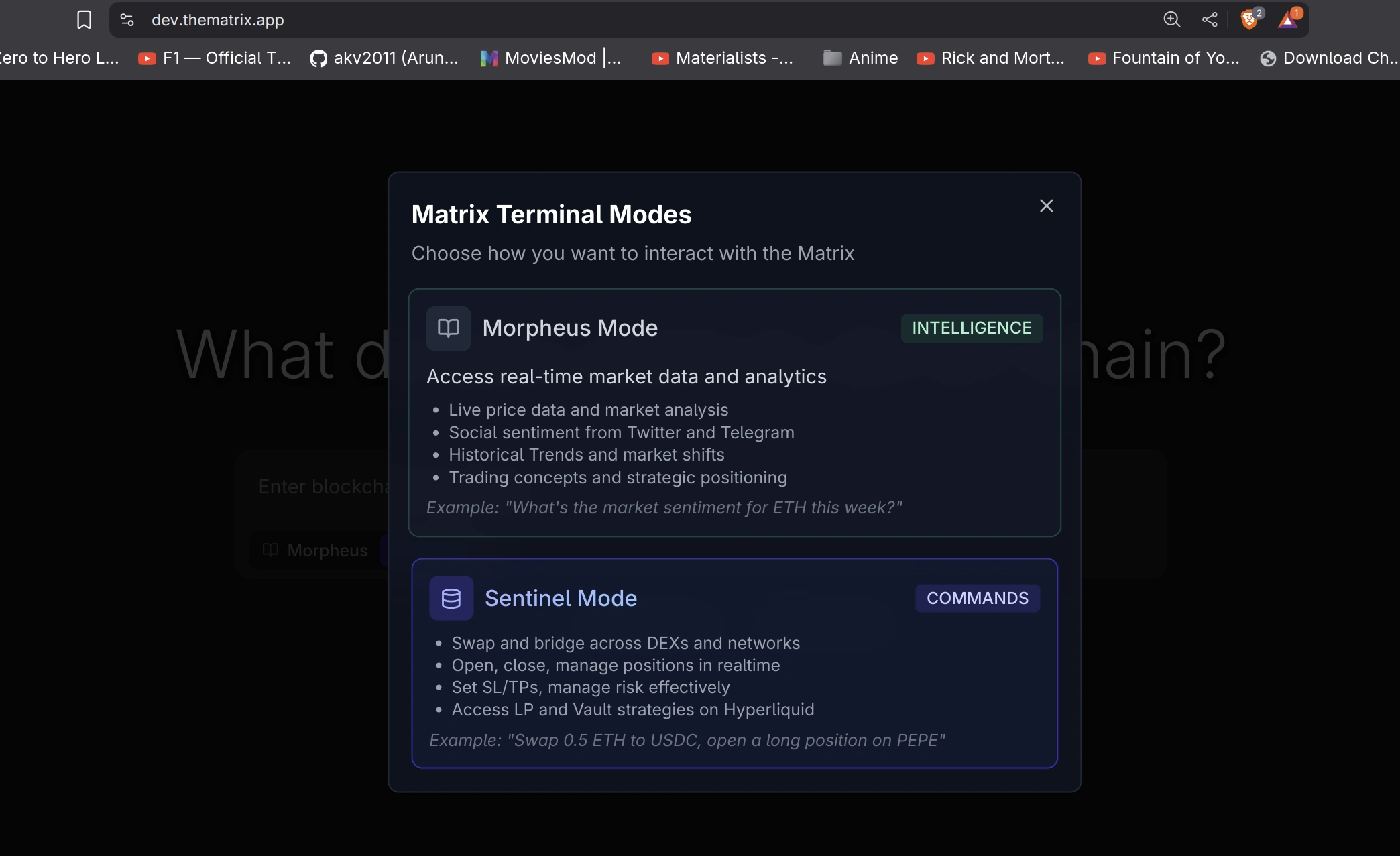
Task: Open the MoviesMod bookmark
Action: (x=551, y=58)
